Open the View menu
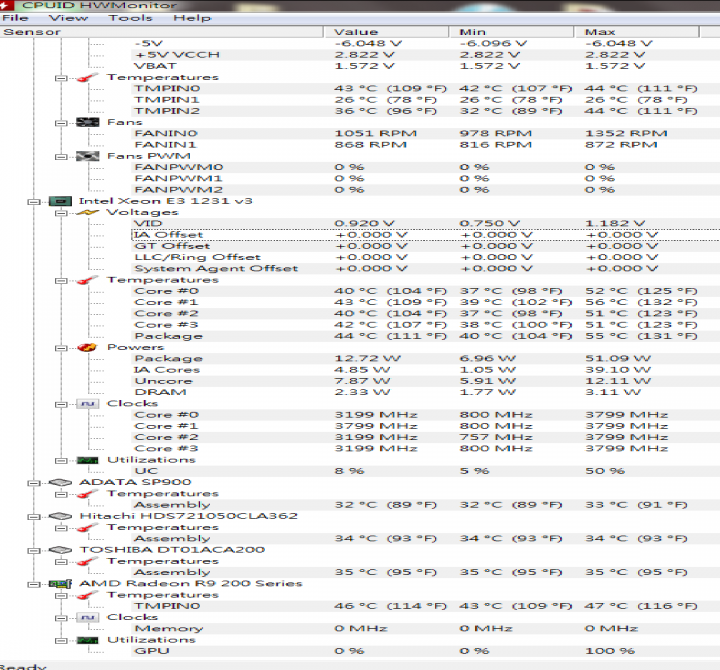 [x=68, y=18]
